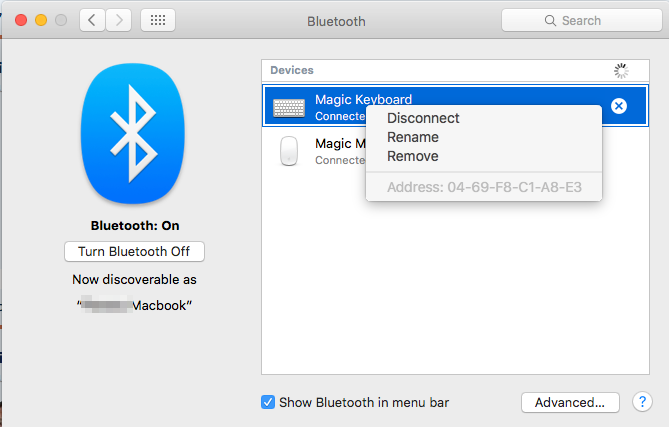Screen dimensions: 669x427
Task: Click the Bluetooth: On status text
Action: coord(135,226)
